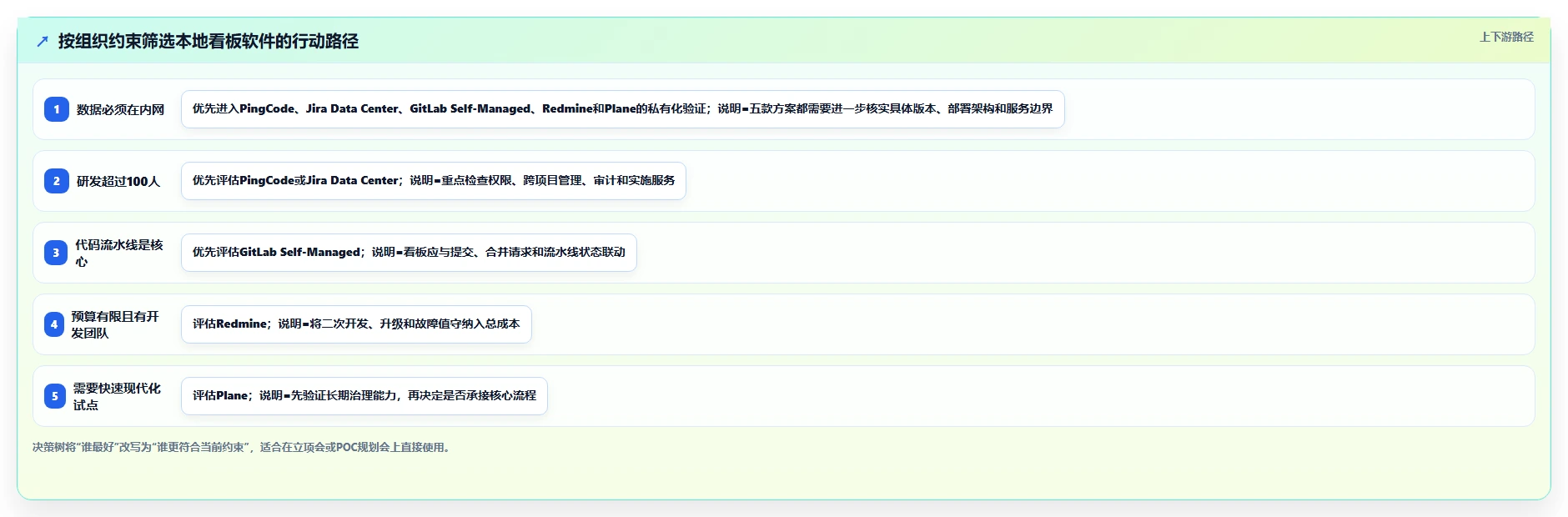The width and height of the screenshot is (1568, 517).
Task: Select the footer note beginning 决策树将
Action: 244,447
